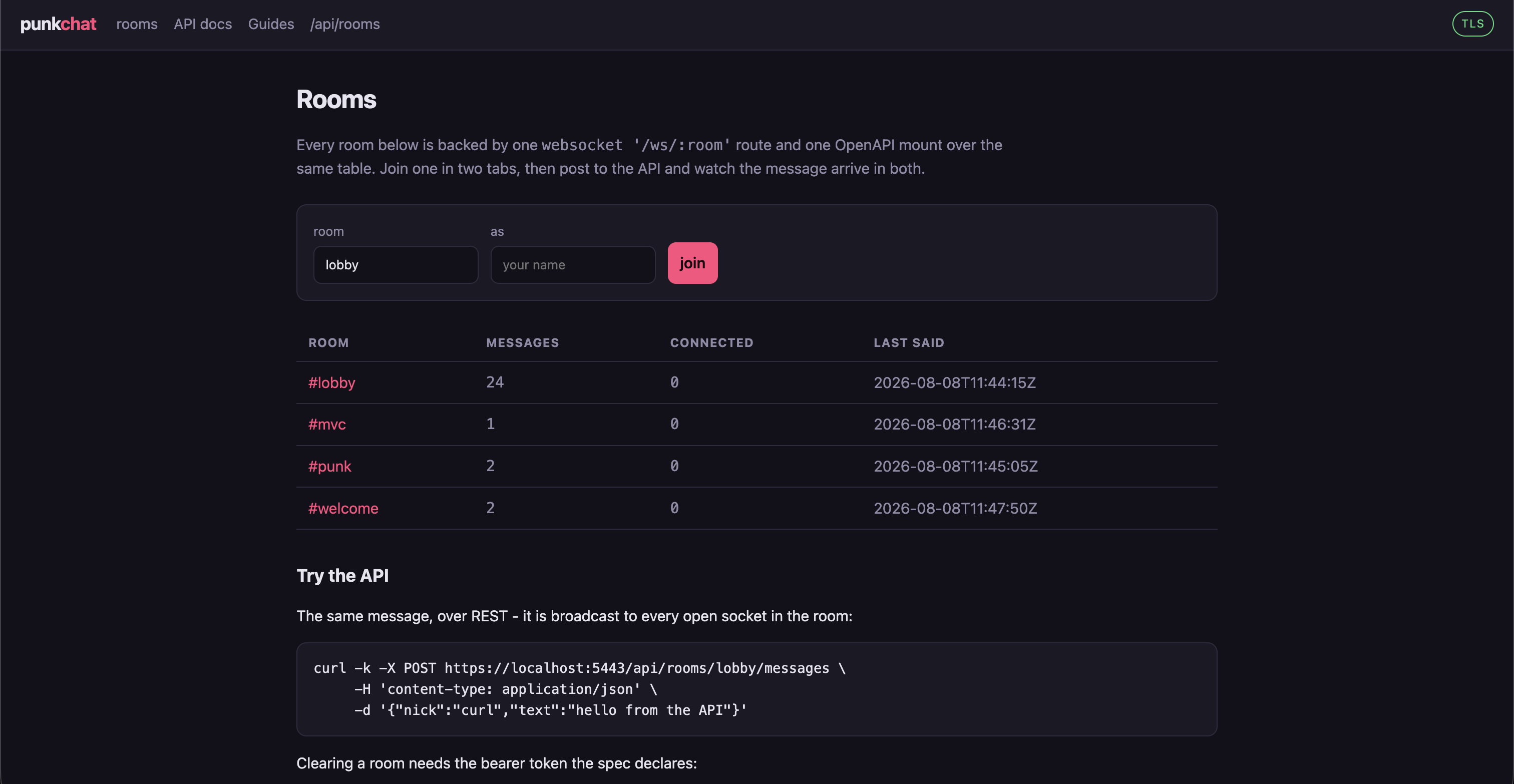Viewport: 1514px width, 784px height.
Task: Open the /api/rooms nav link
Action: (345, 24)
